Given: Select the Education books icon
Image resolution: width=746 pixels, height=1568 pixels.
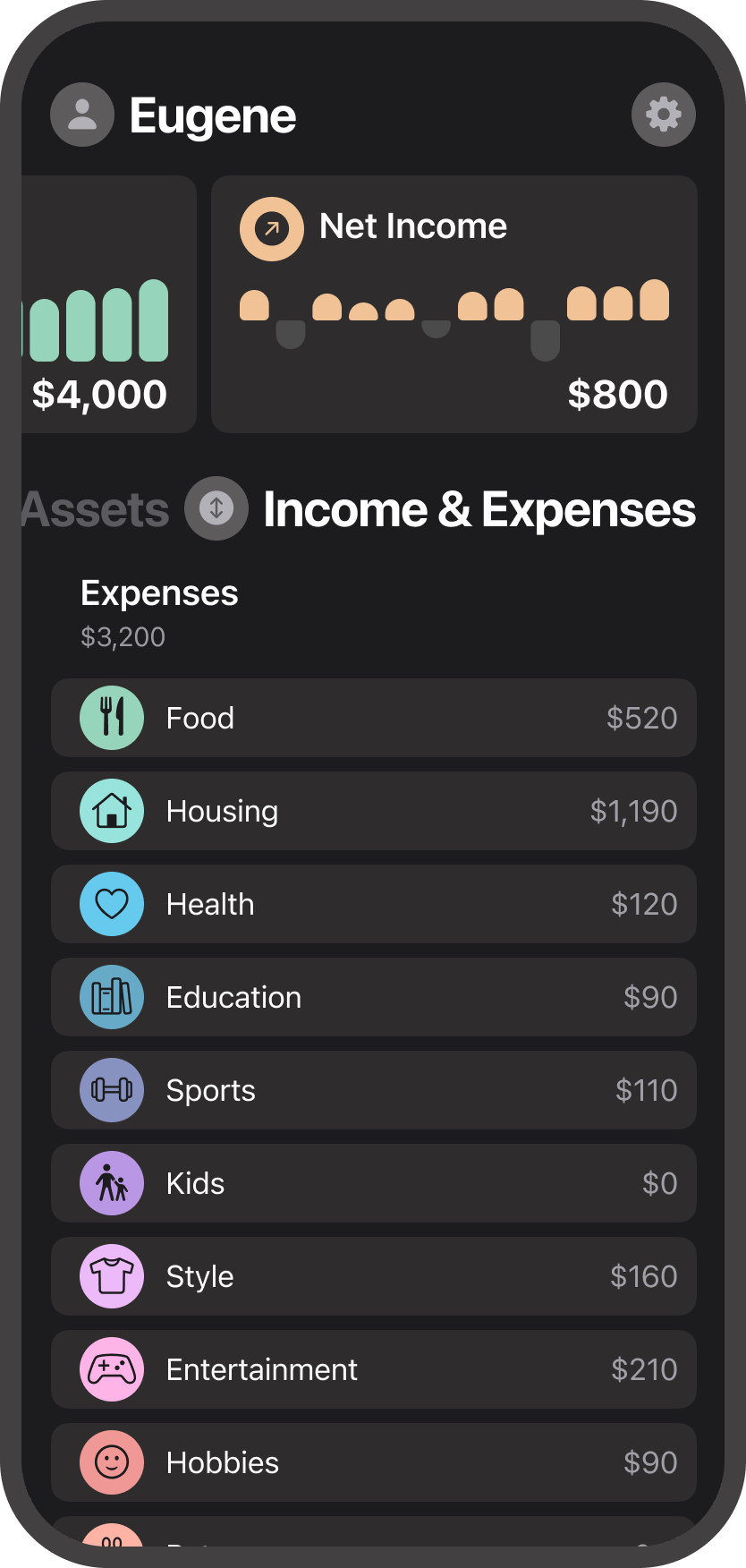Looking at the screenshot, I should [112, 996].
